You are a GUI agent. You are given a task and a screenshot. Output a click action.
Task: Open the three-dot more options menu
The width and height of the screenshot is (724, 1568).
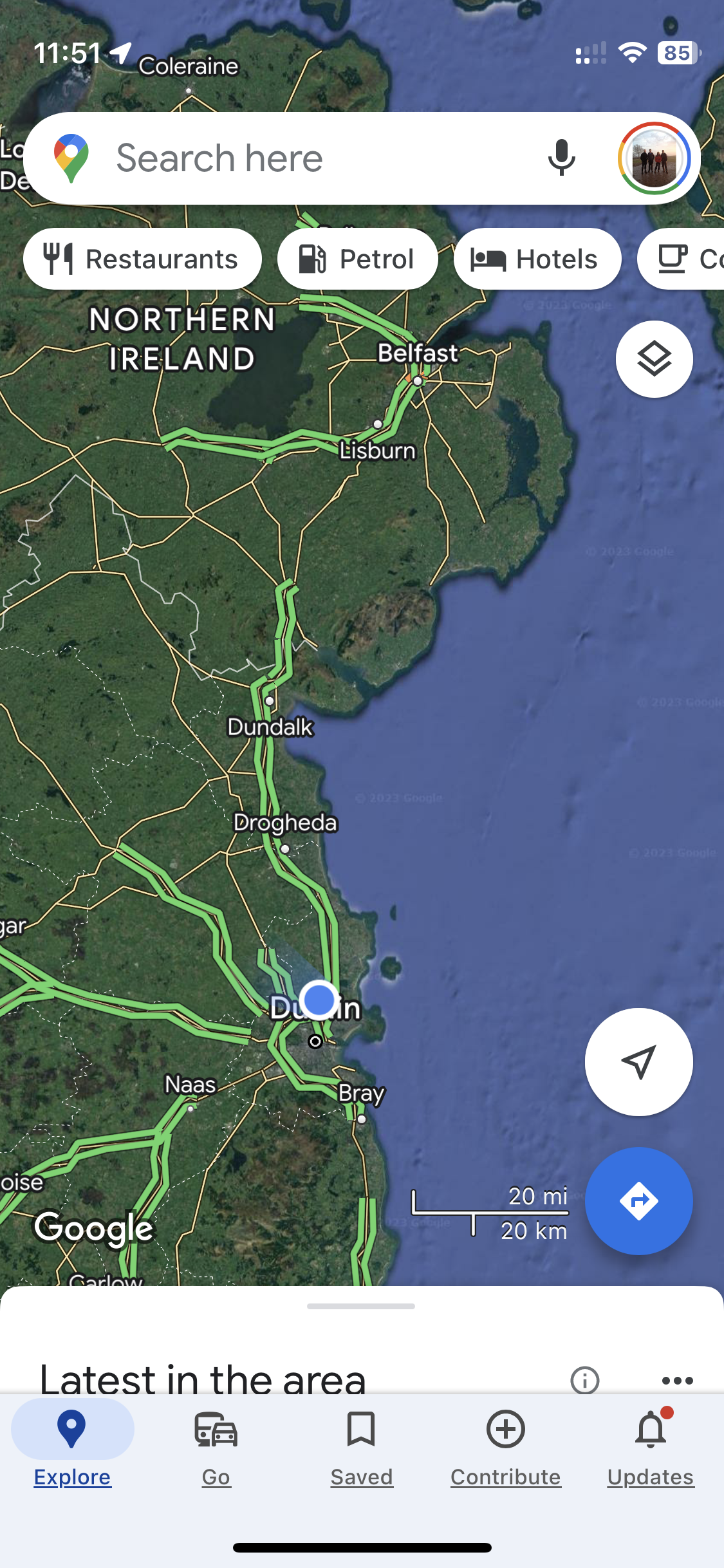(x=677, y=1380)
